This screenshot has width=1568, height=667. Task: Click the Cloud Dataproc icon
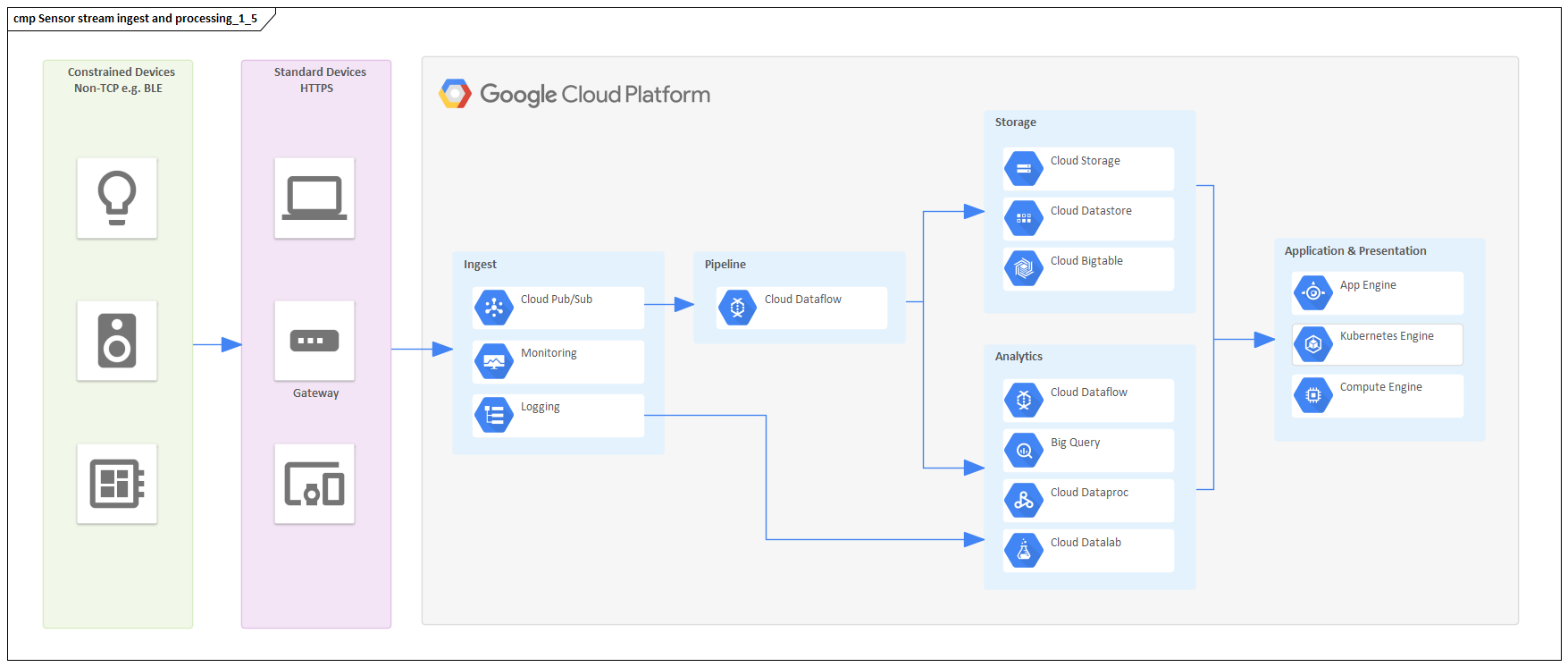click(1023, 501)
